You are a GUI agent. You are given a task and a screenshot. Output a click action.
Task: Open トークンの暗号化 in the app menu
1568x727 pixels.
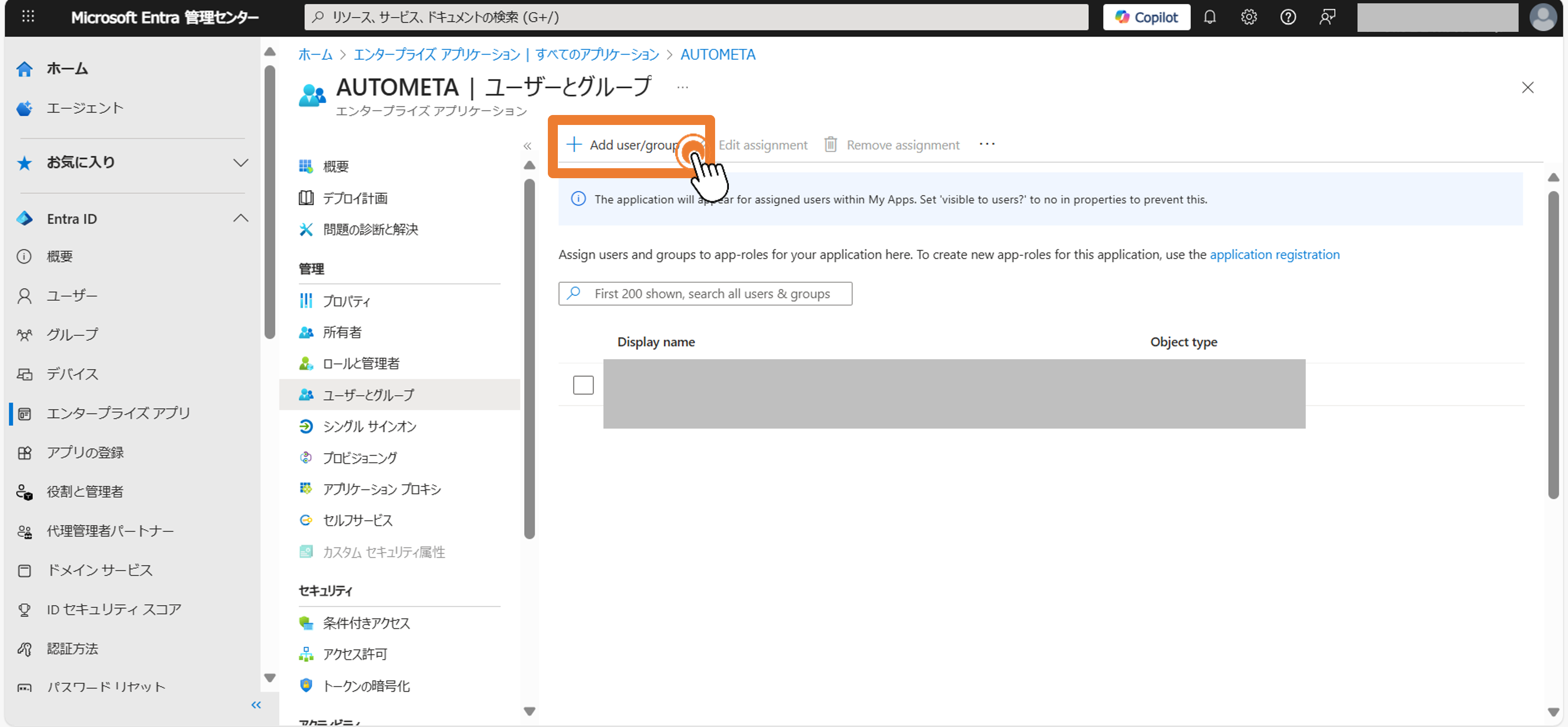[x=366, y=686]
